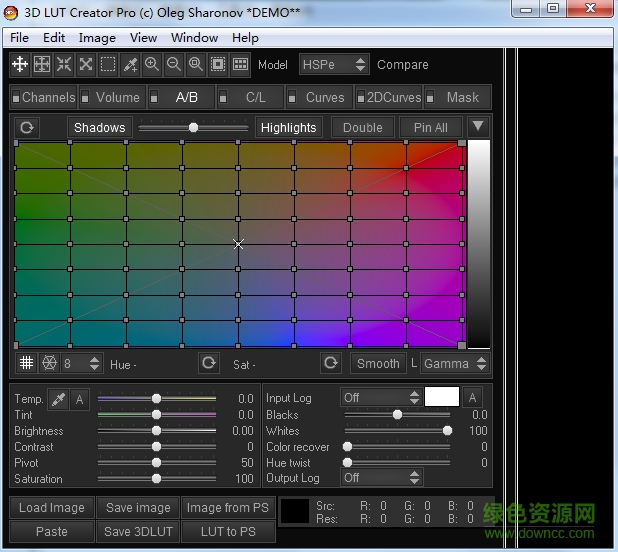Screen dimensions: 618x552
Task: Open the Model HSPe dropdown
Action: [334, 65]
